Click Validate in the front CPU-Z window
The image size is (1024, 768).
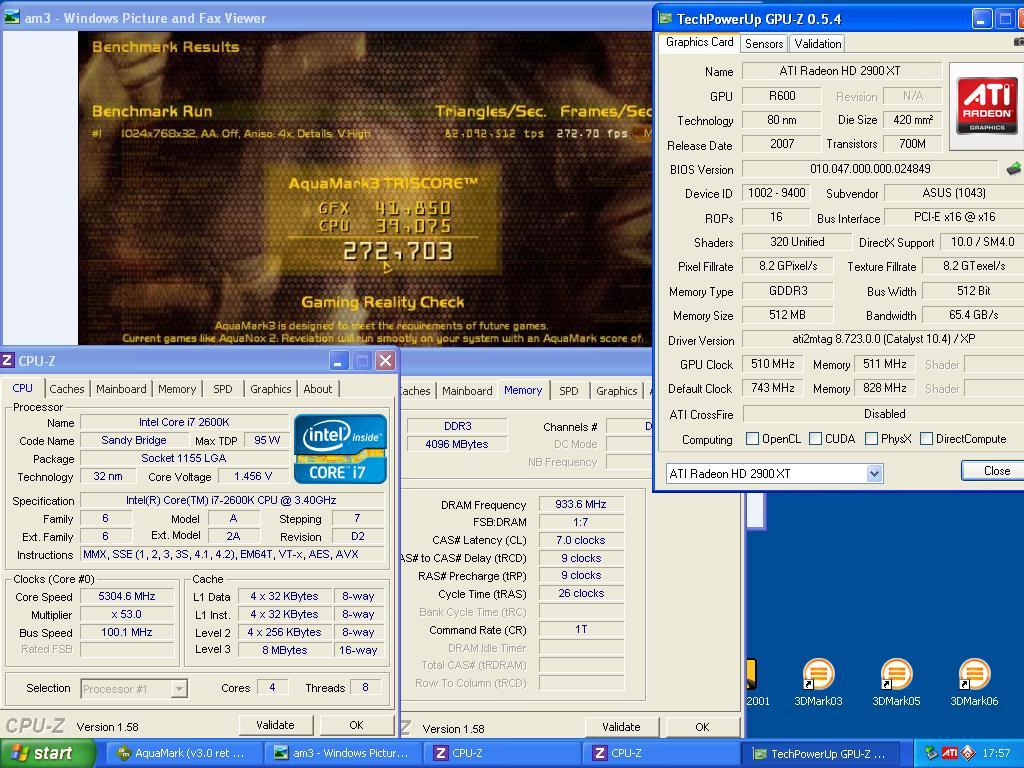[275, 725]
